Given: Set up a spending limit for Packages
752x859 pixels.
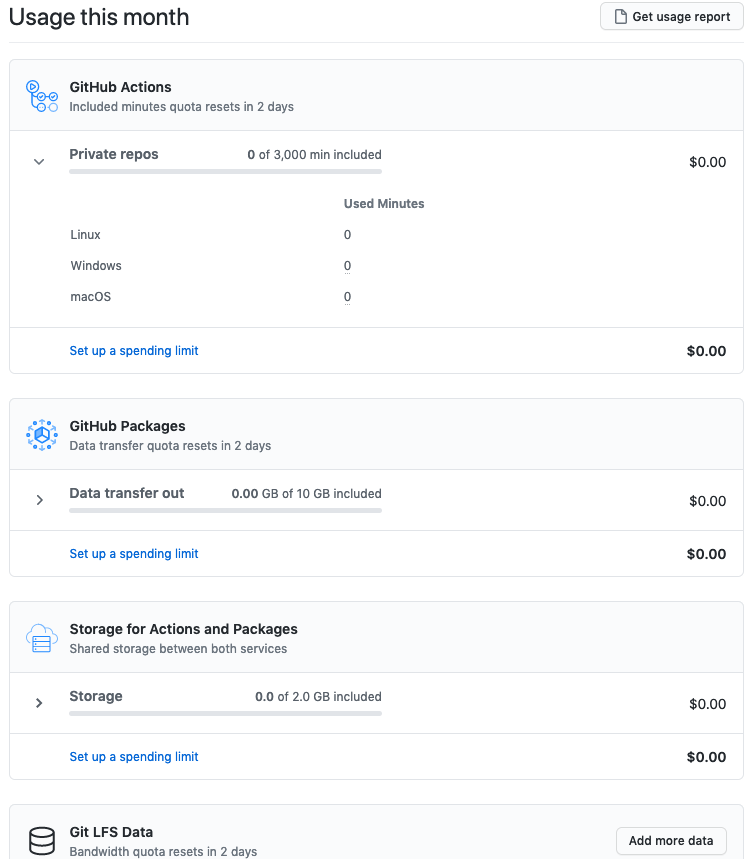Looking at the screenshot, I should tap(134, 554).
